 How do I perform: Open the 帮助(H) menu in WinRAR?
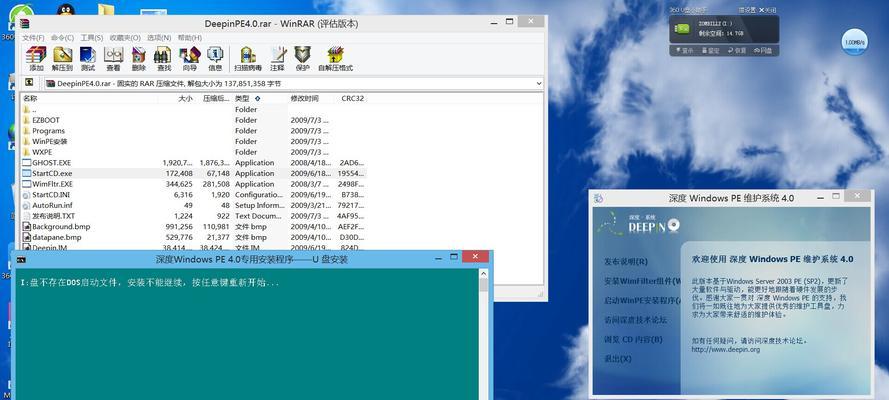(x=189, y=37)
